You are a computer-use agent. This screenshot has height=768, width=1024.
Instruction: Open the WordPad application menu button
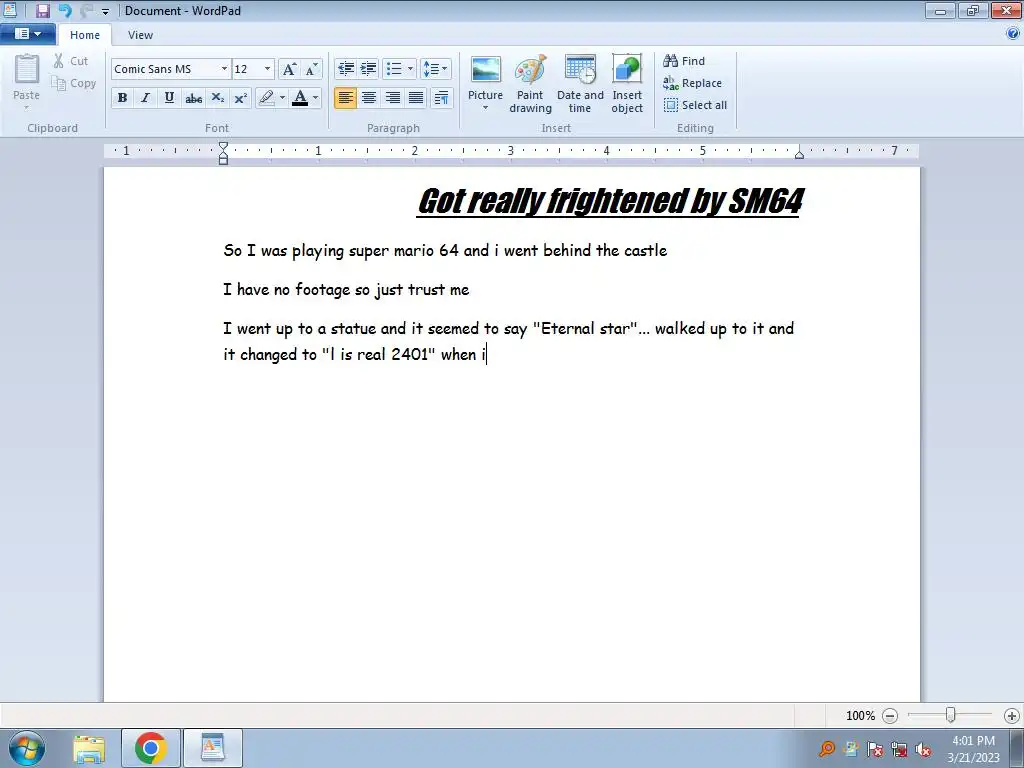27,34
